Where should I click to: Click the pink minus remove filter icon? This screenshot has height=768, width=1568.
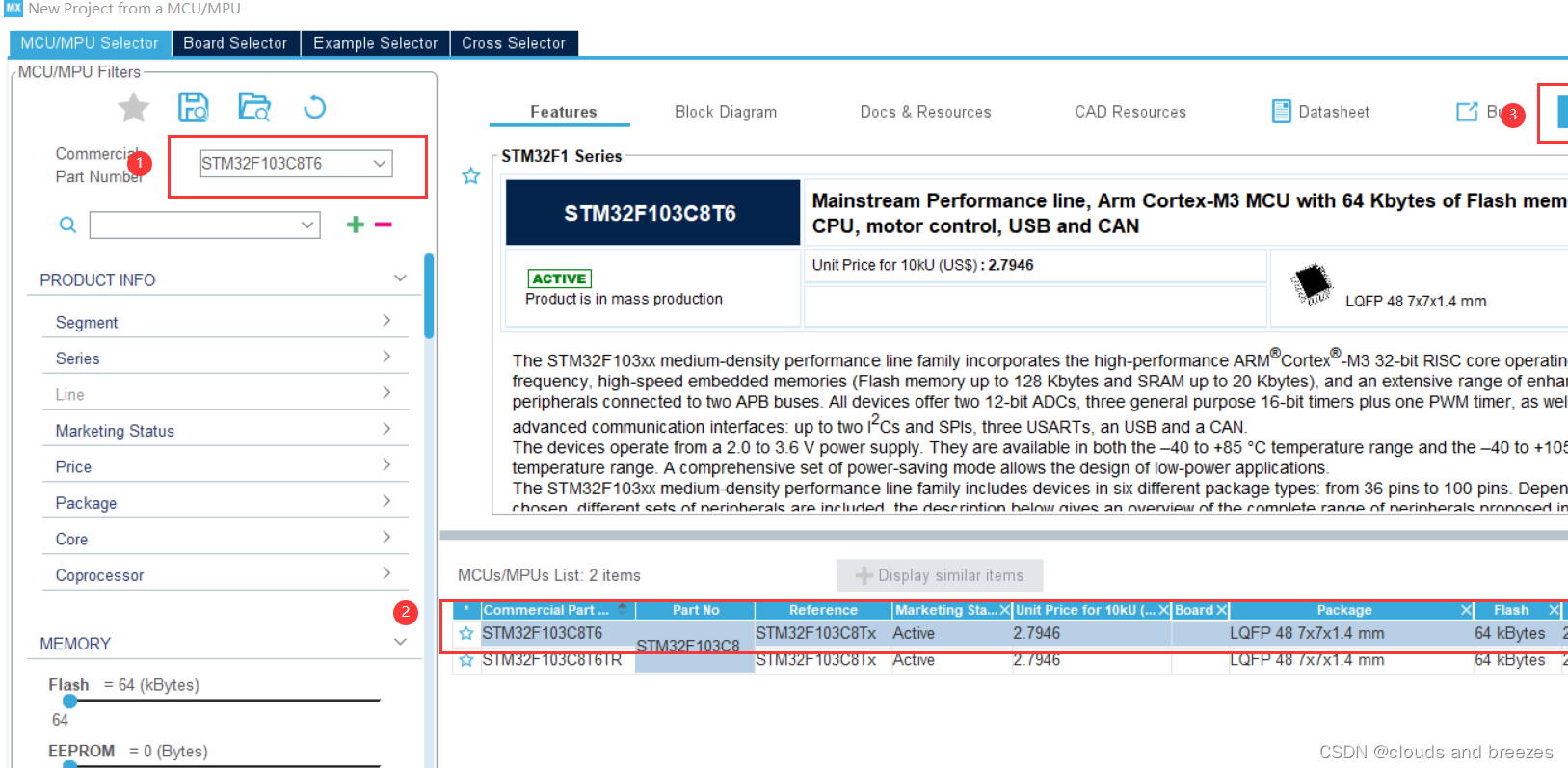tap(384, 225)
